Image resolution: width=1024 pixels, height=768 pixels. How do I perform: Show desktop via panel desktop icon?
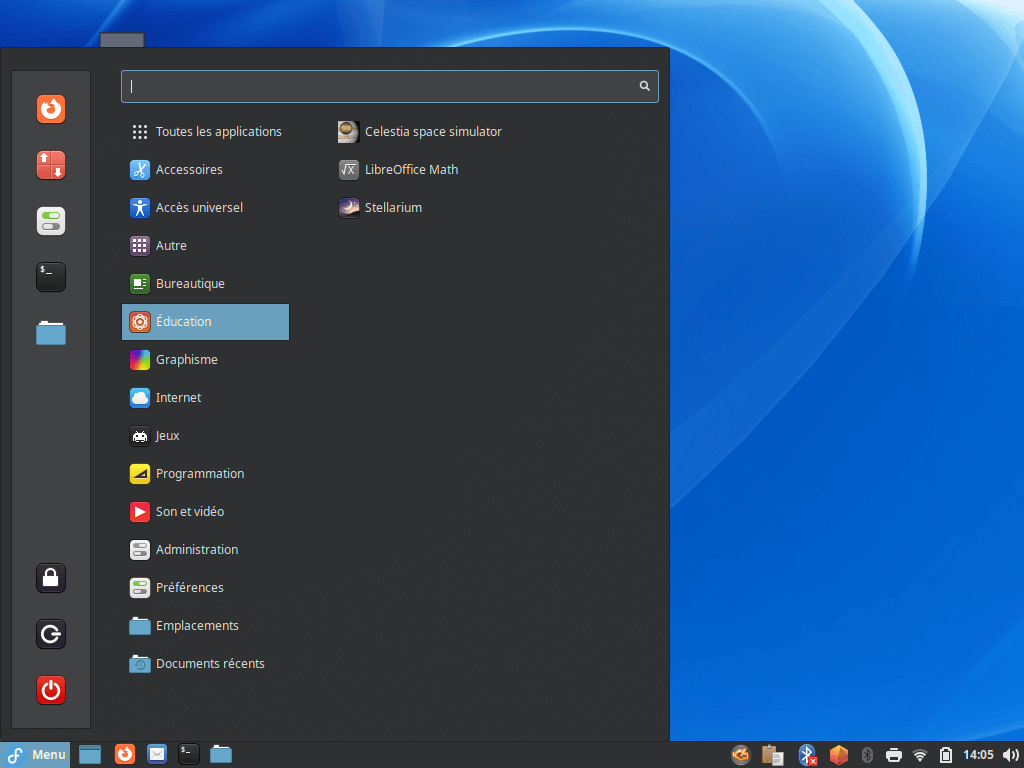(x=90, y=754)
